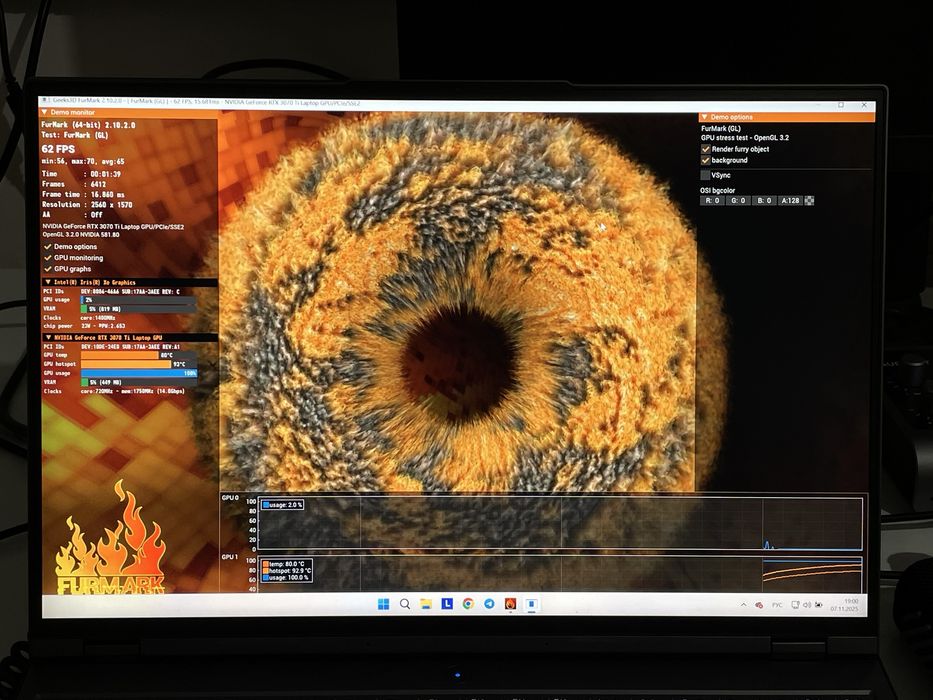Viewport: 933px width, 700px height.
Task: Click the Resolution 2560 x 1570 row
Action: click(87, 205)
